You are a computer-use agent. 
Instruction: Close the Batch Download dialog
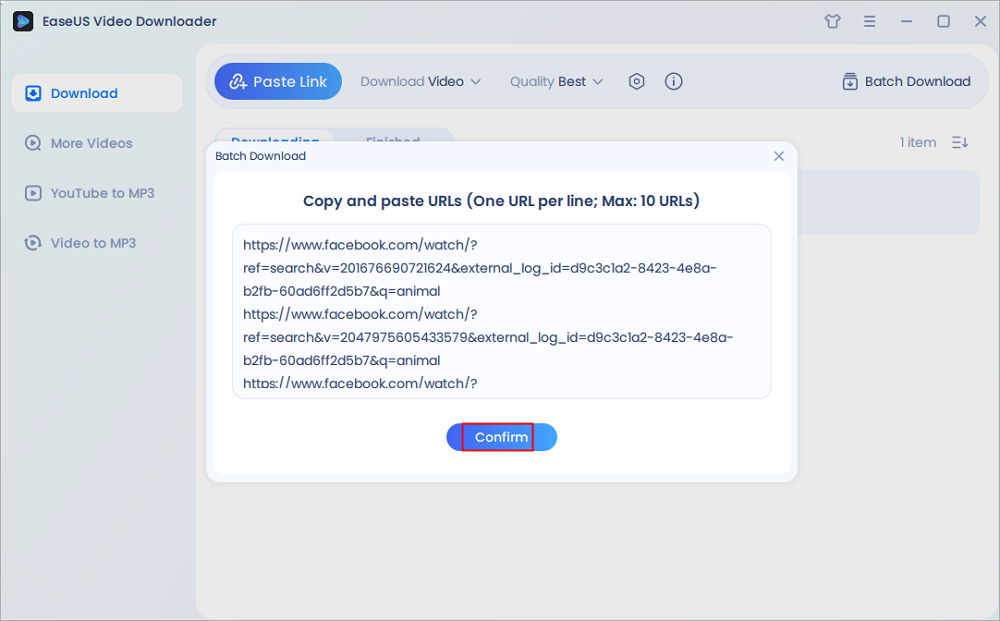click(x=779, y=156)
